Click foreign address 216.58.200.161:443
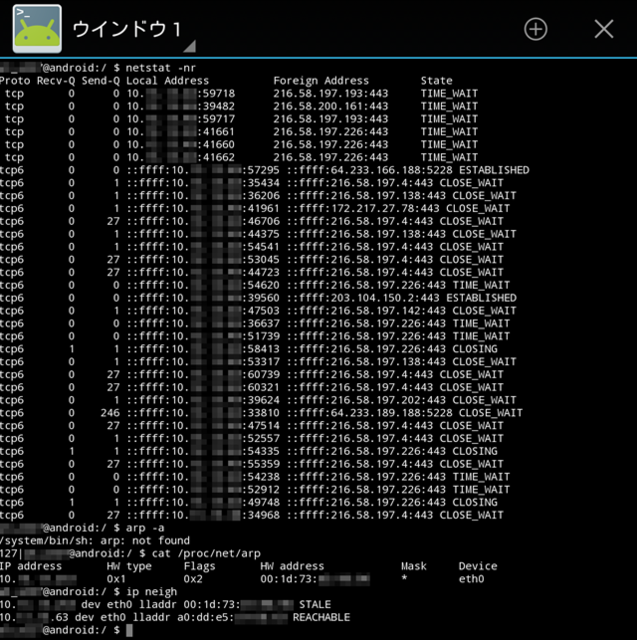The image size is (637, 640). click(x=331, y=106)
